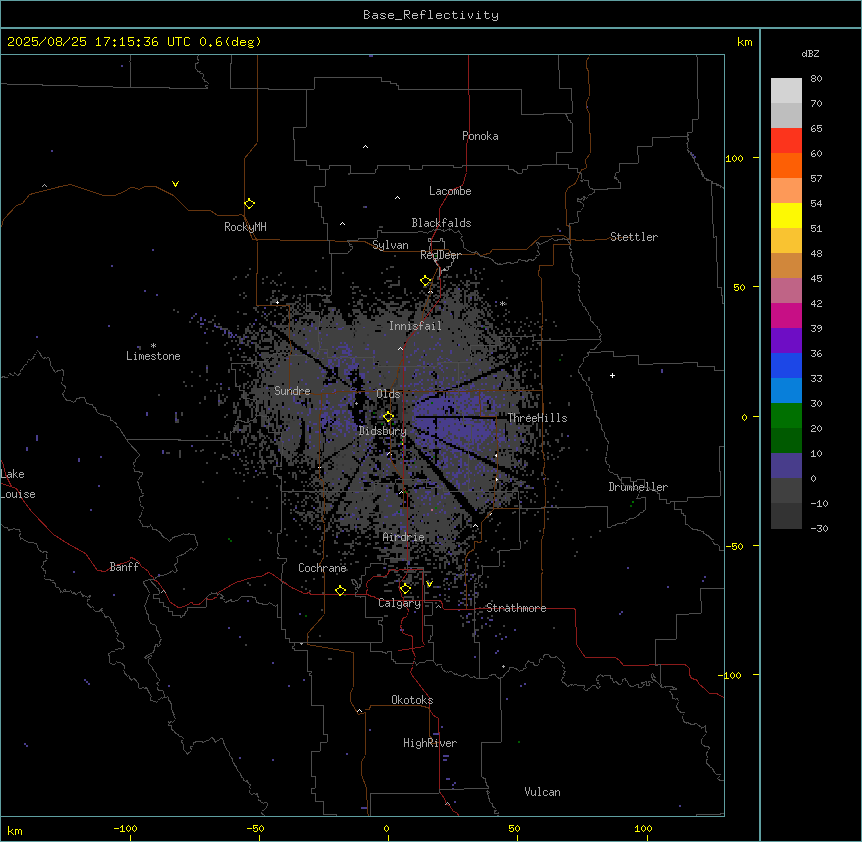Click the yellow V marker northwest of RockyMH
This screenshot has width=862, height=842.
175,184
